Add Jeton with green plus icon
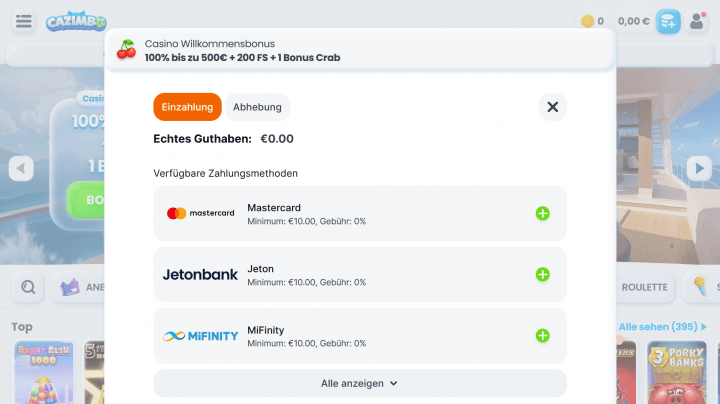Screen dimensions: 720x404 (542, 275)
